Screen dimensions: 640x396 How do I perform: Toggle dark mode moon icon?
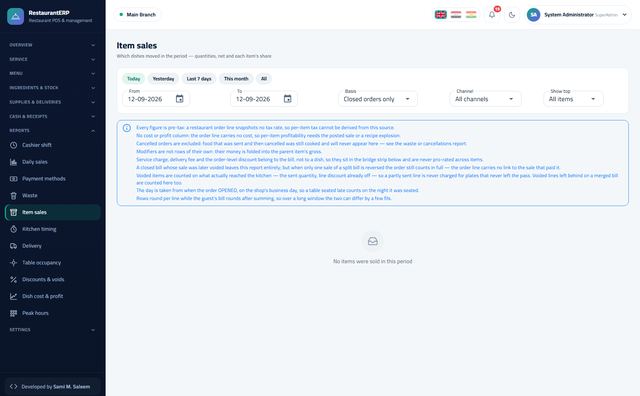(x=512, y=15)
